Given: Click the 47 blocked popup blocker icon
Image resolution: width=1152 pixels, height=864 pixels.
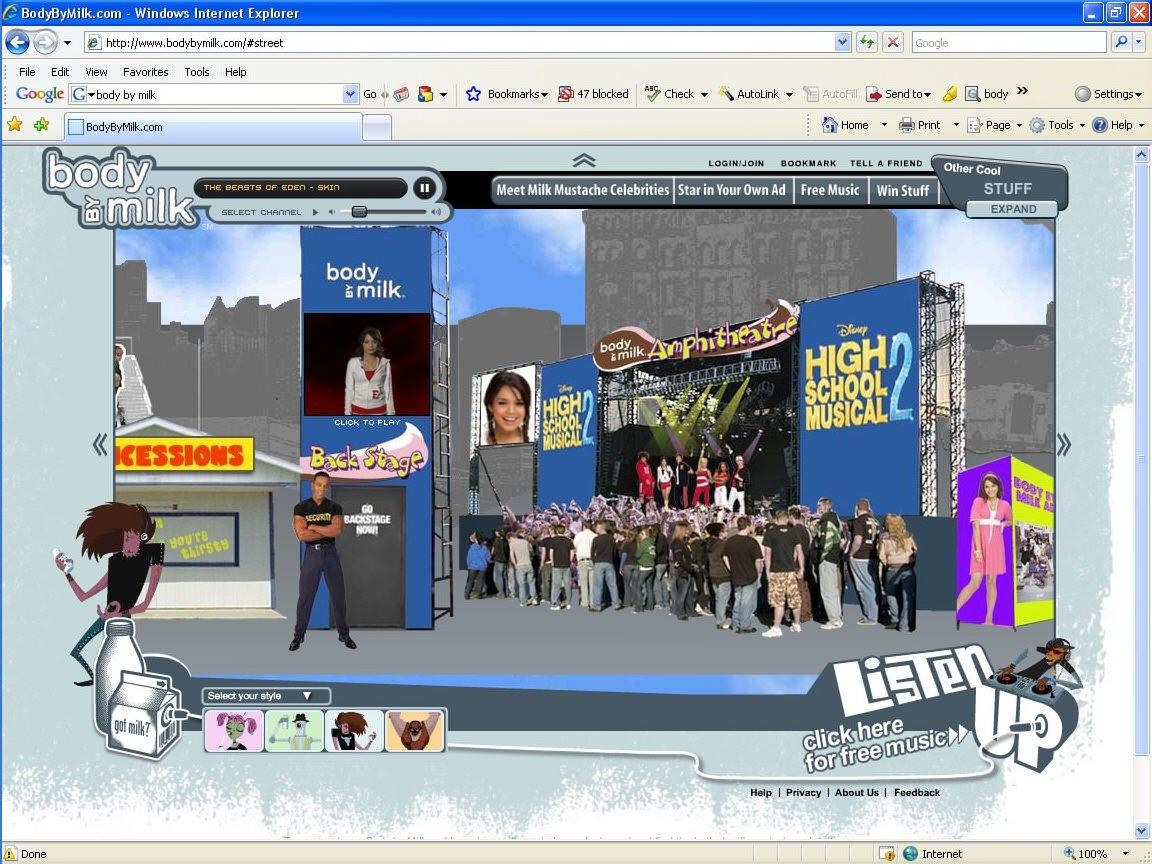Looking at the screenshot, I should tap(593, 94).
